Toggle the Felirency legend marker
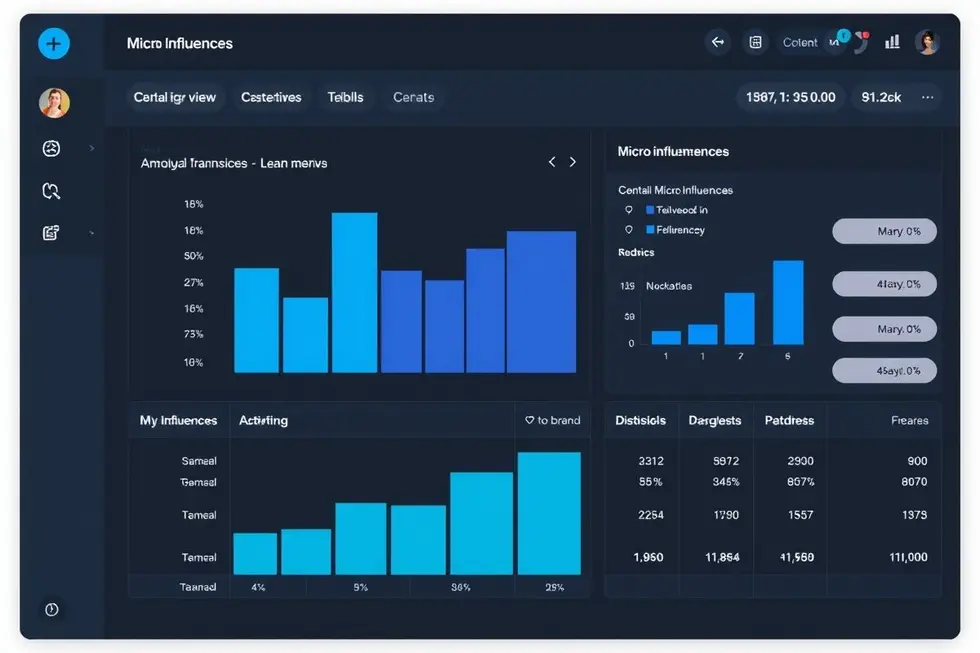 pos(650,230)
